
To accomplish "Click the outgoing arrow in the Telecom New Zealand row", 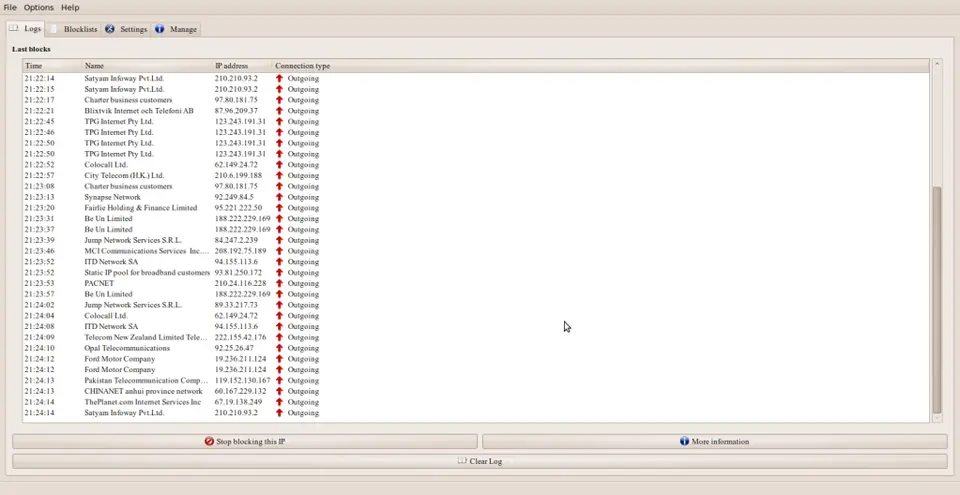I will [279, 338].
